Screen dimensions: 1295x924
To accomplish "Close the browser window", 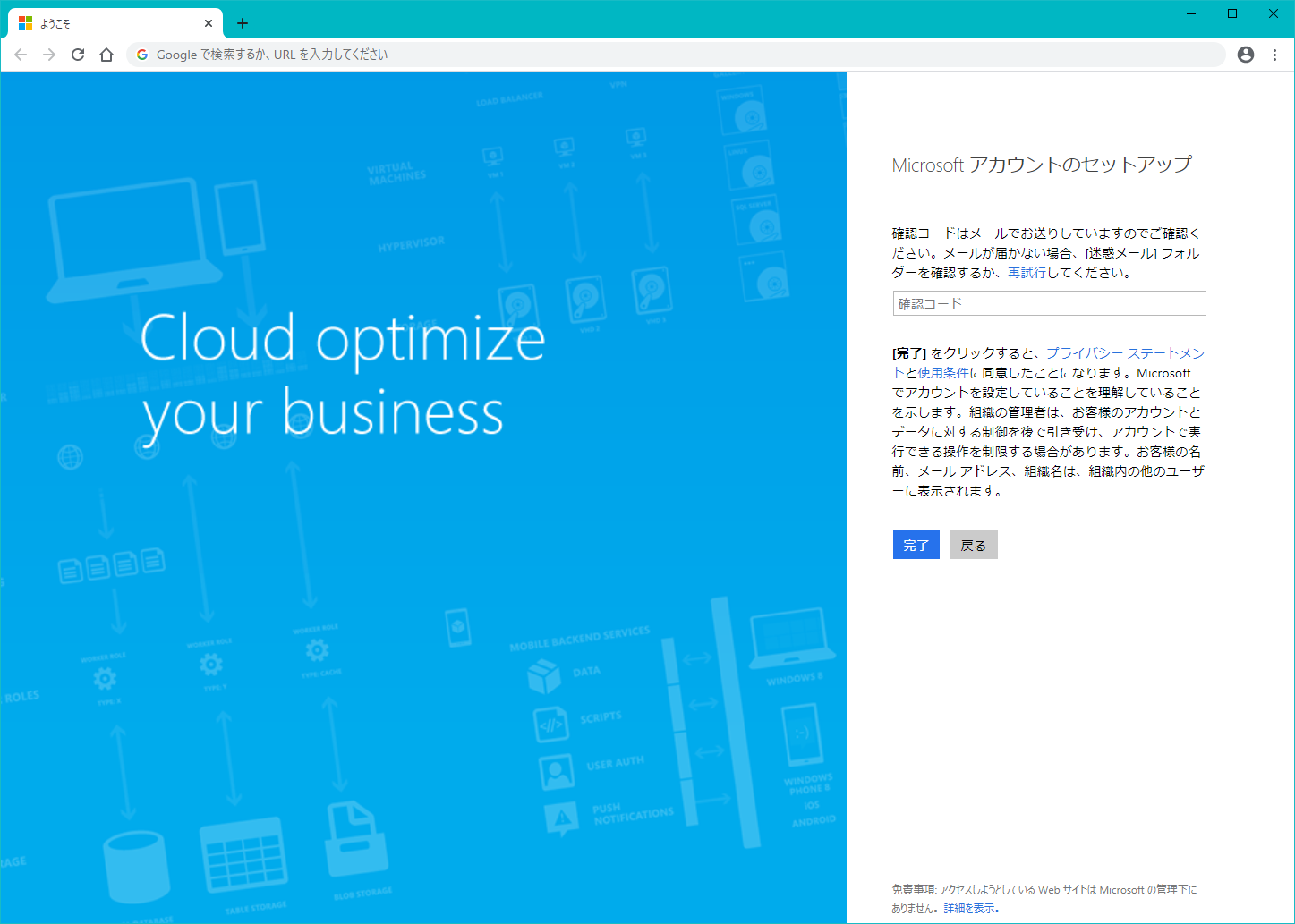I will point(1274,13).
